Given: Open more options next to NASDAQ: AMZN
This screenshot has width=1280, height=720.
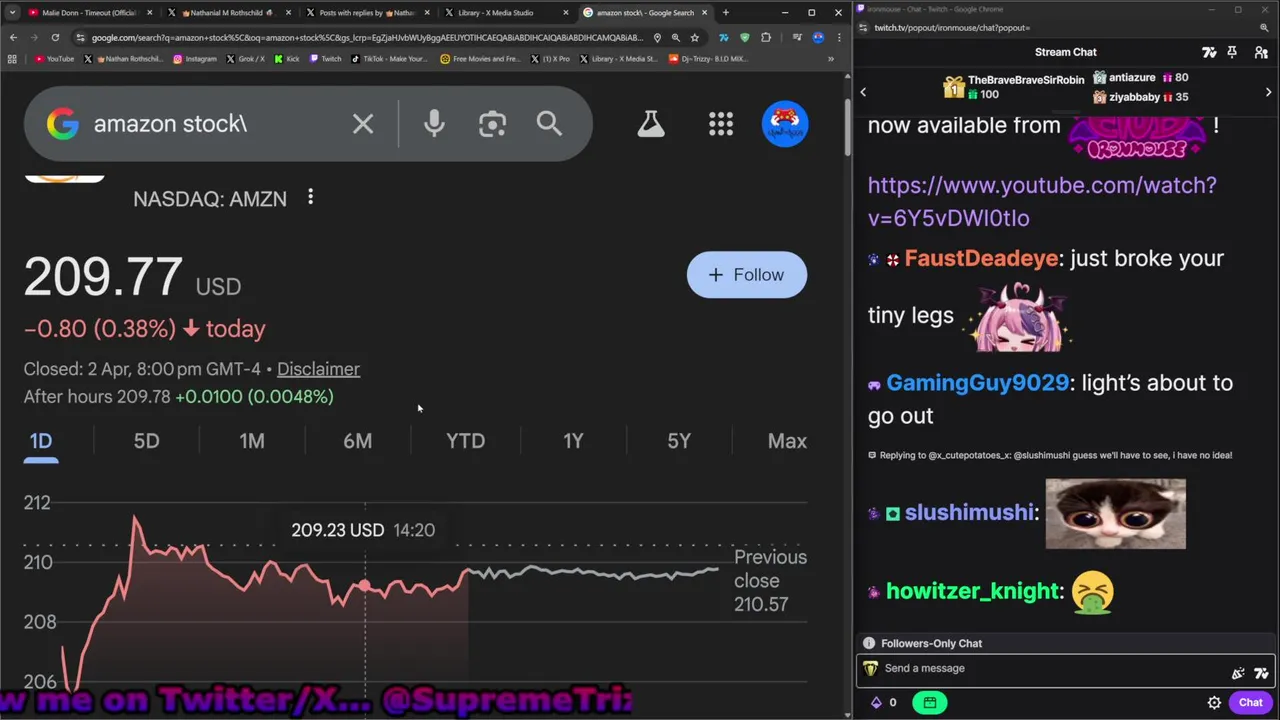Looking at the screenshot, I should pos(310,197).
